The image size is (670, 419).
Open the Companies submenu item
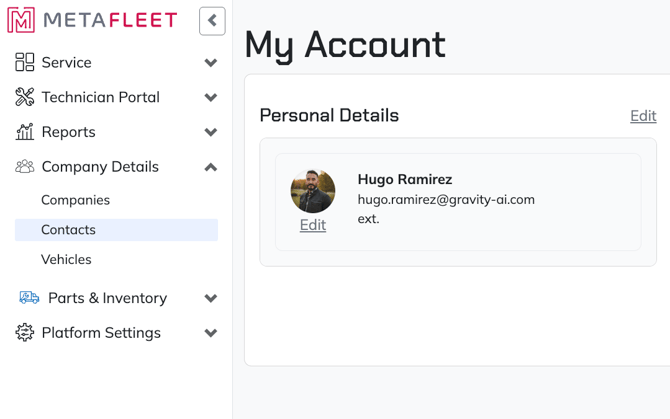(x=75, y=200)
